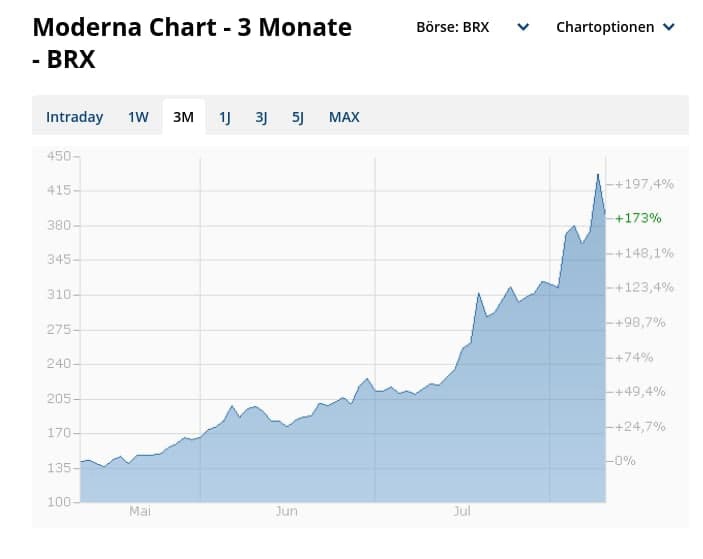Screen dimensions: 703x559
Task: Expand the Chartoptionen menu
Action: coord(603,27)
